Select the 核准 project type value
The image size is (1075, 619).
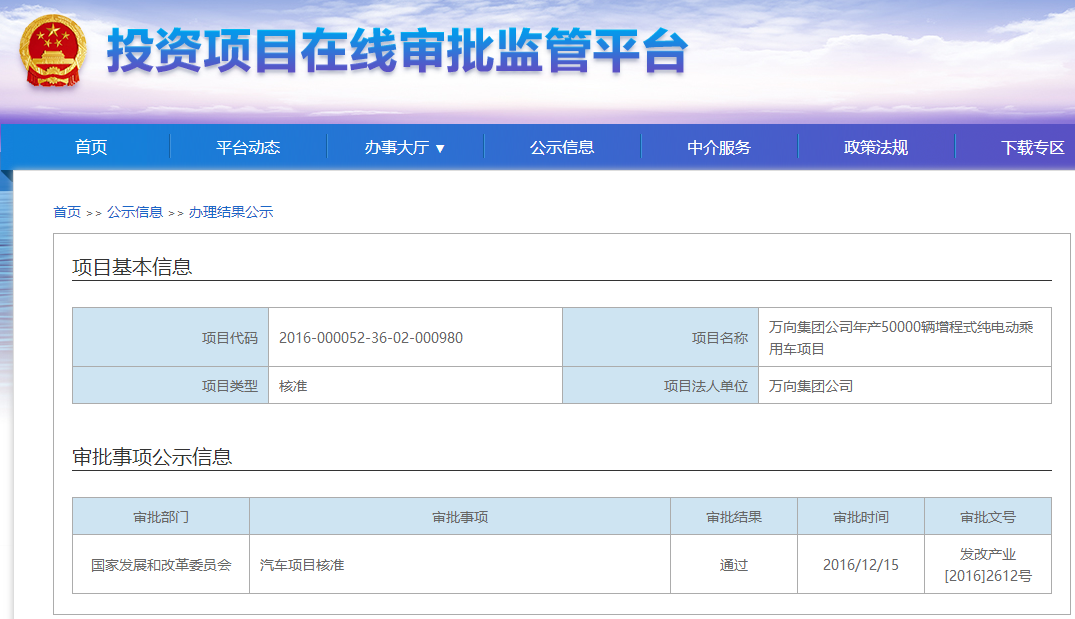(x=297, y=385)
